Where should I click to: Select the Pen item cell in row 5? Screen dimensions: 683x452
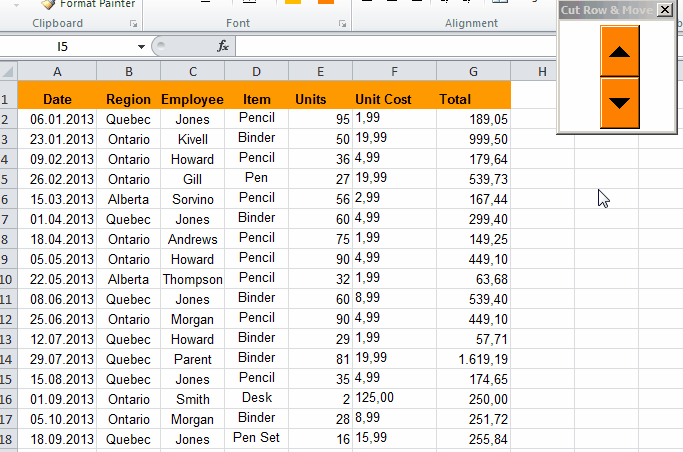(257, 179)
